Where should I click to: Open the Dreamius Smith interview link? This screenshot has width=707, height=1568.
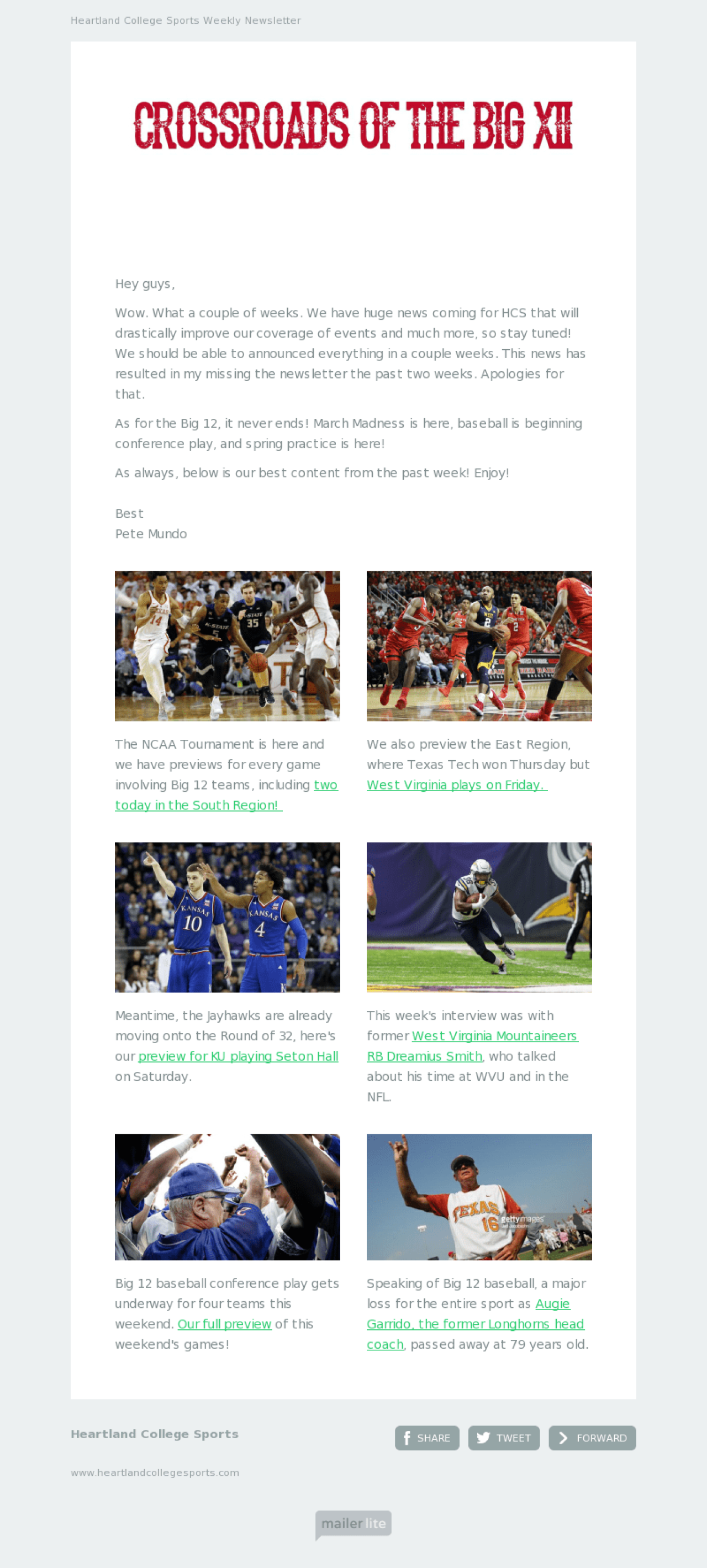point(472,1046)
